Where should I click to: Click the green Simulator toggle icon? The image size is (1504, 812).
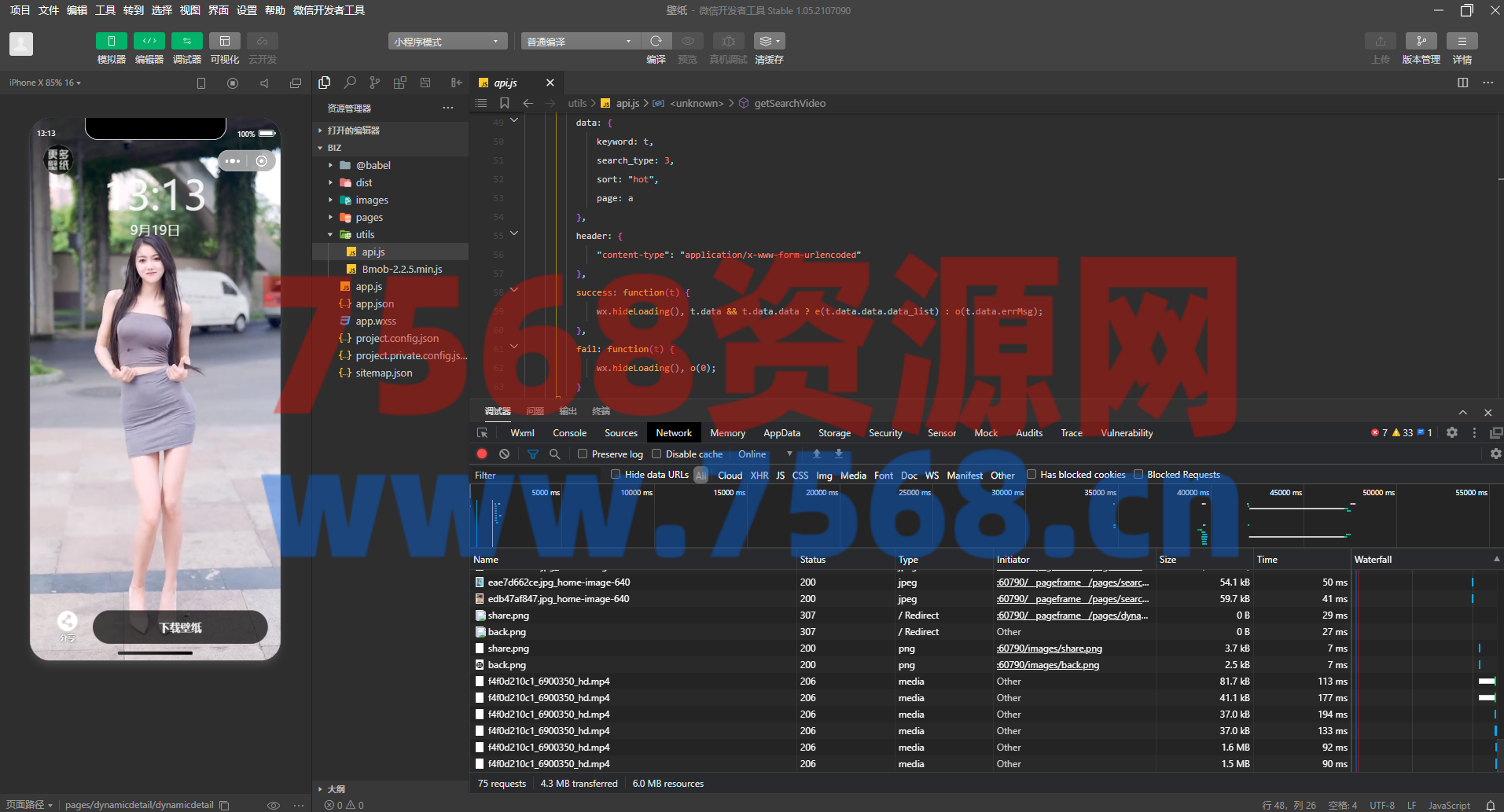(111, 41)
